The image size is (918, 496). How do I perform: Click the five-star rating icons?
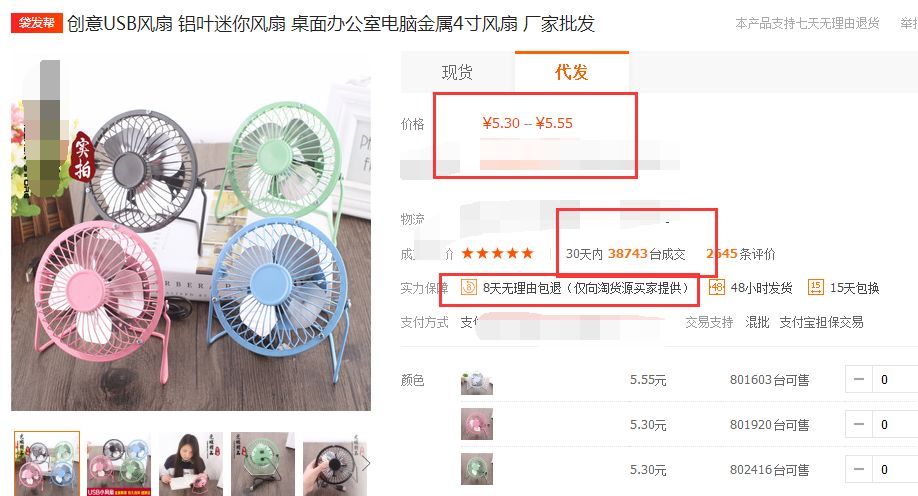[497, 253]
